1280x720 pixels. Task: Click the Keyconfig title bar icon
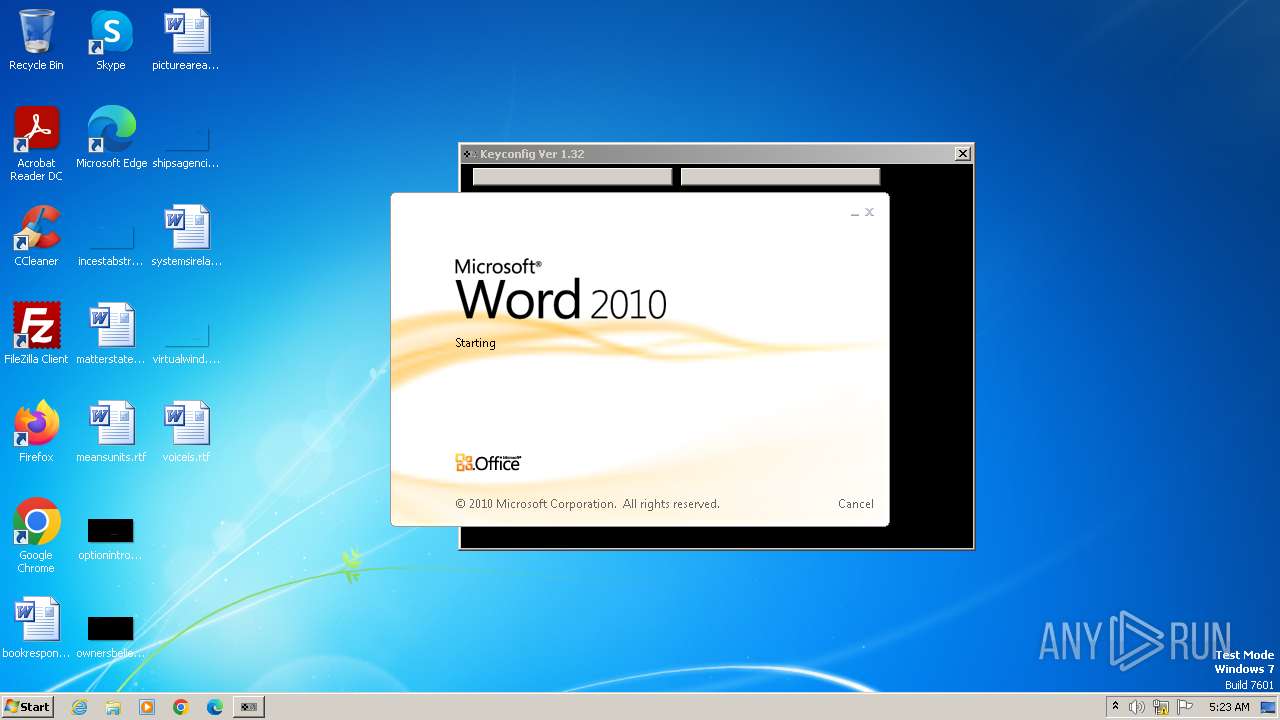coord(469,154)
